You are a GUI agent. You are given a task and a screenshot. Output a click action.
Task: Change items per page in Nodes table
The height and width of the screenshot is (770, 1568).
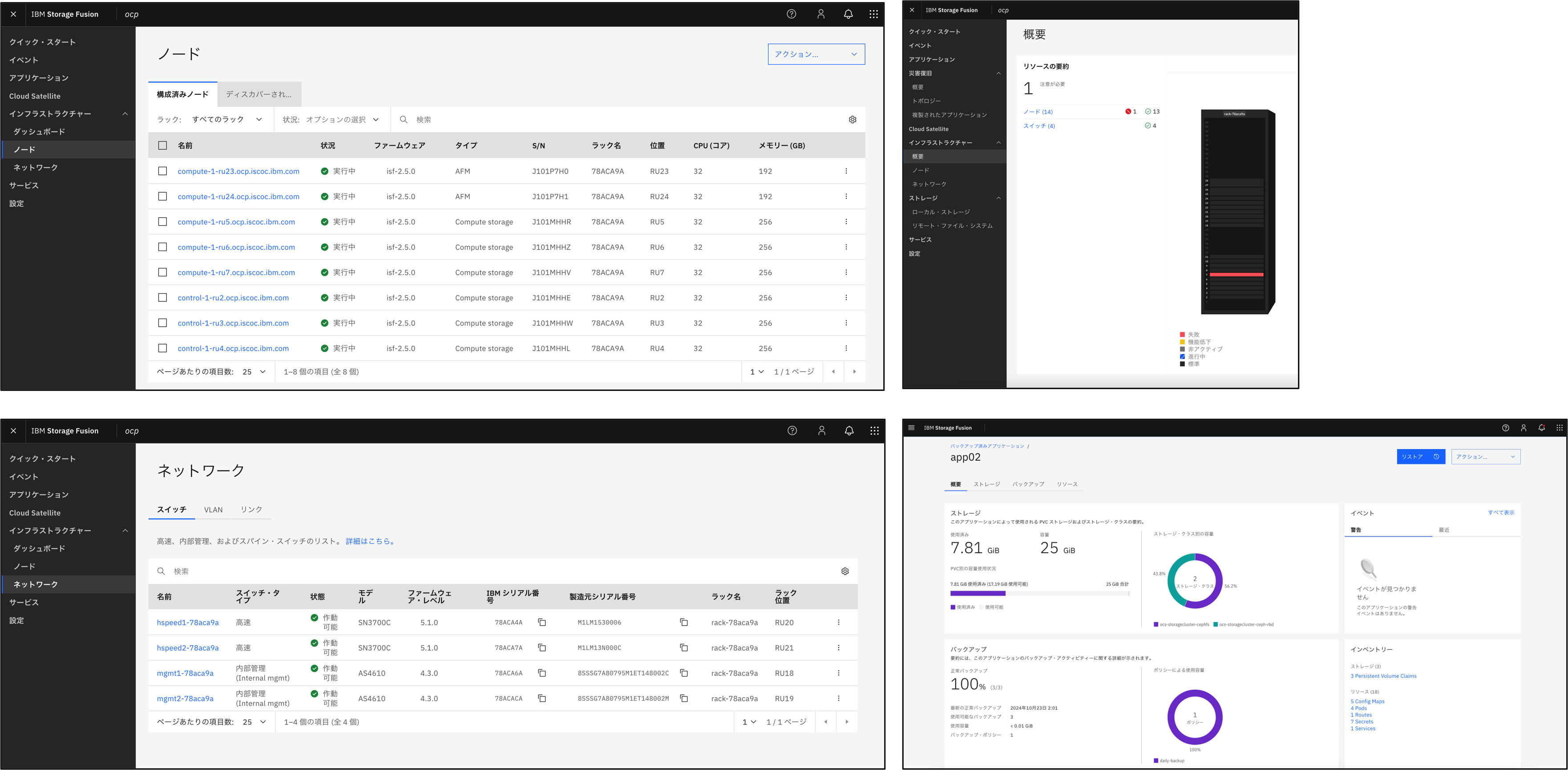pos(255,371)
